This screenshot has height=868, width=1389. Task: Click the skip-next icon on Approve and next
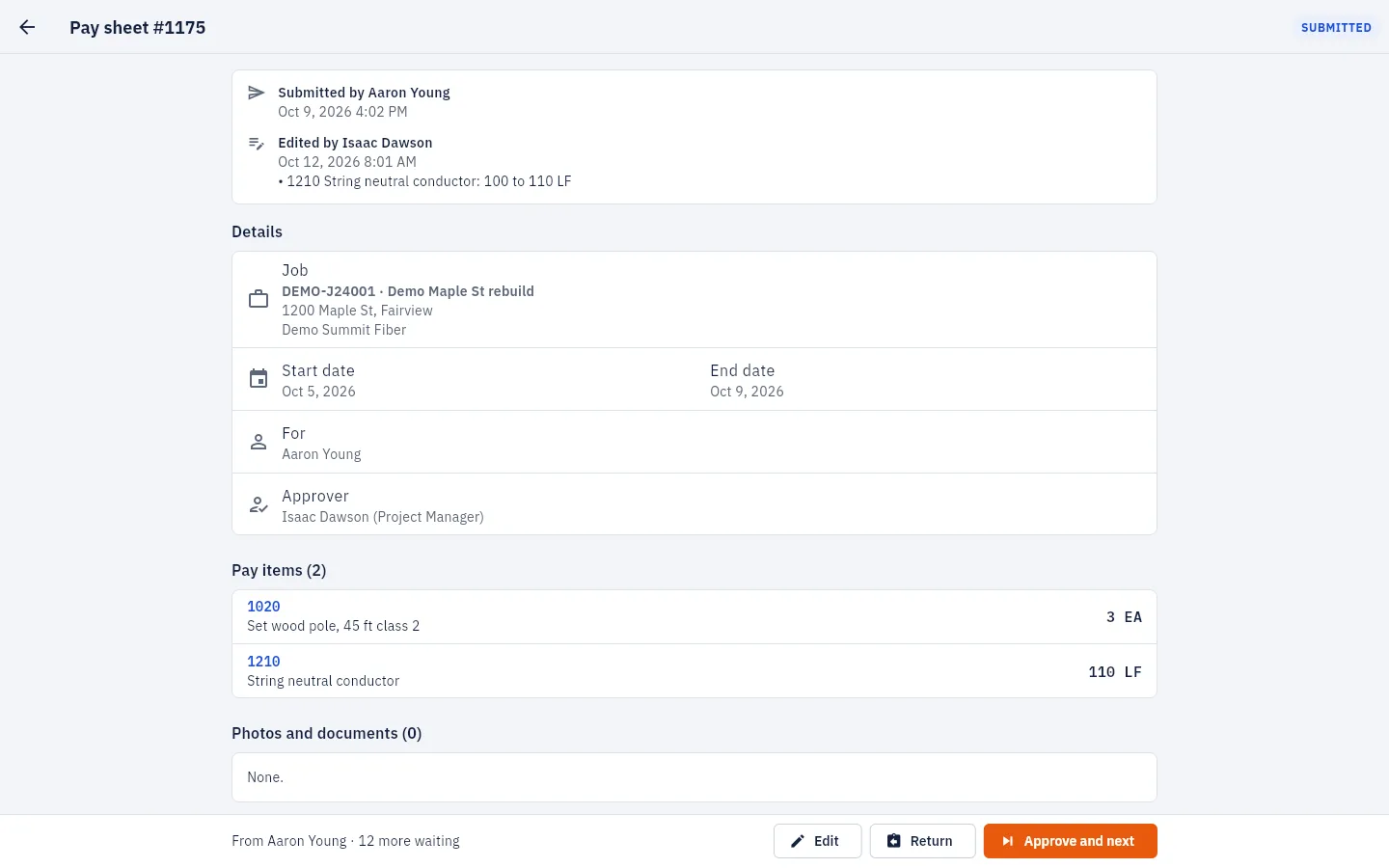(1008, 841)
